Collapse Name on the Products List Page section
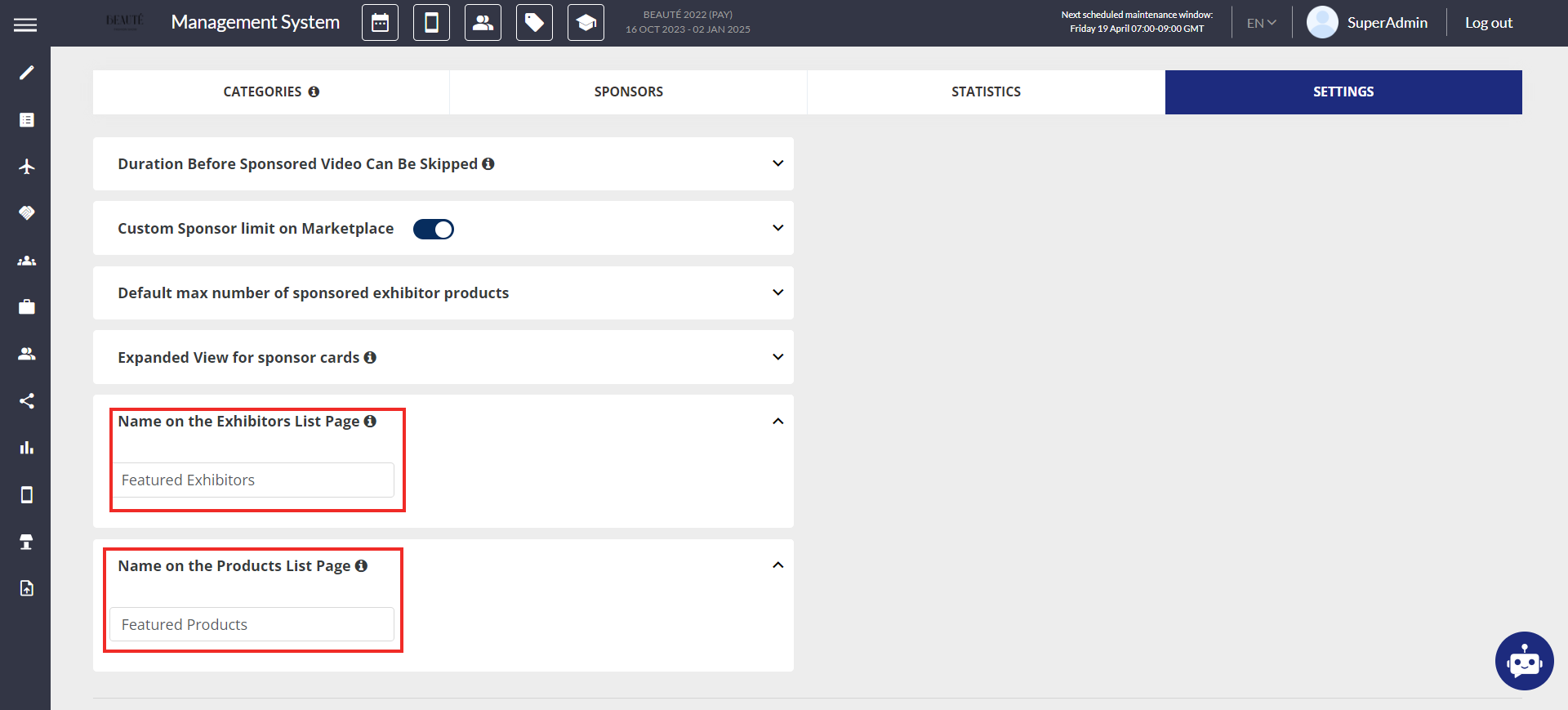Screen dimensions: 1568x710 coord(778,565)
